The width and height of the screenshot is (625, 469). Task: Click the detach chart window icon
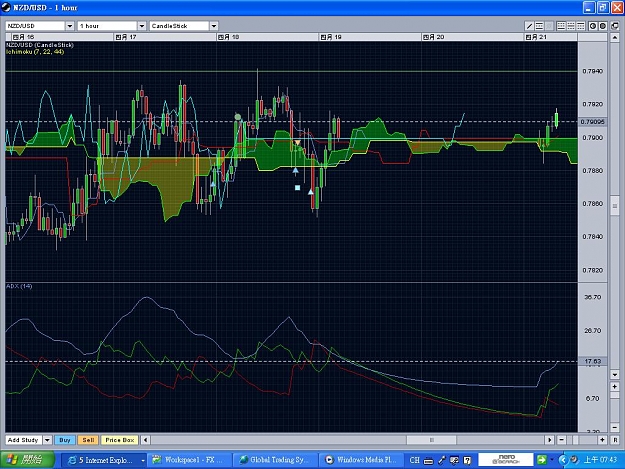[x=615, y=26]
